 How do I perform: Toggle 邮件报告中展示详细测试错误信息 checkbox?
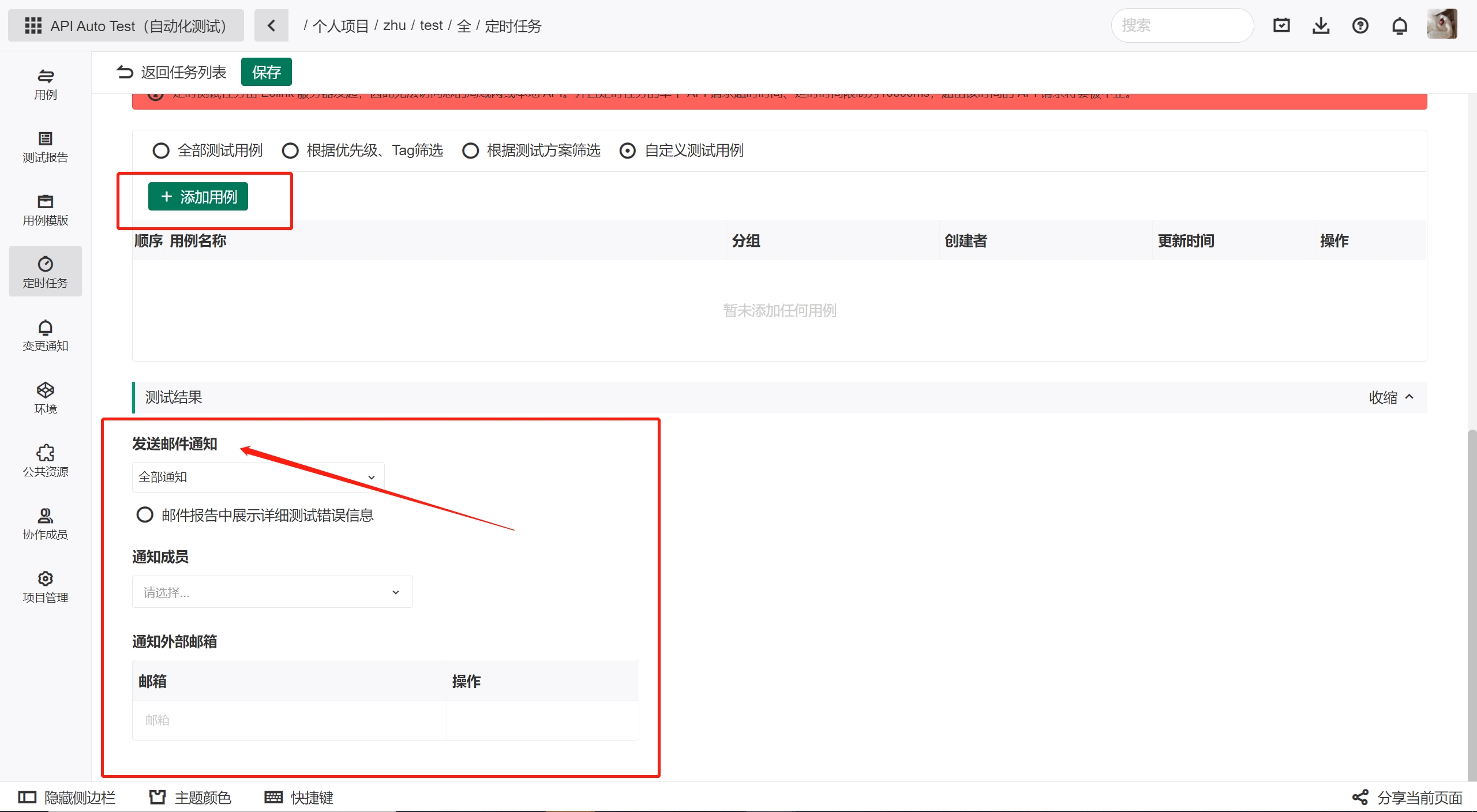point(145,516)
